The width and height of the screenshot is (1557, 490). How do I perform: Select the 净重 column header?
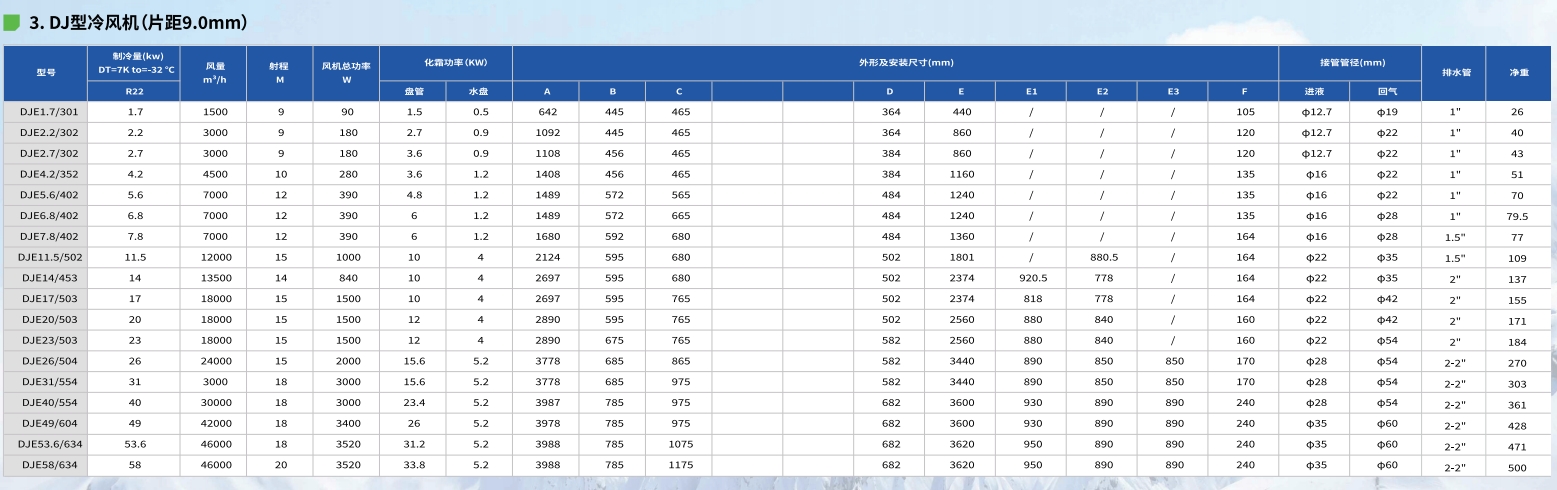click(x=1519, y=73)
